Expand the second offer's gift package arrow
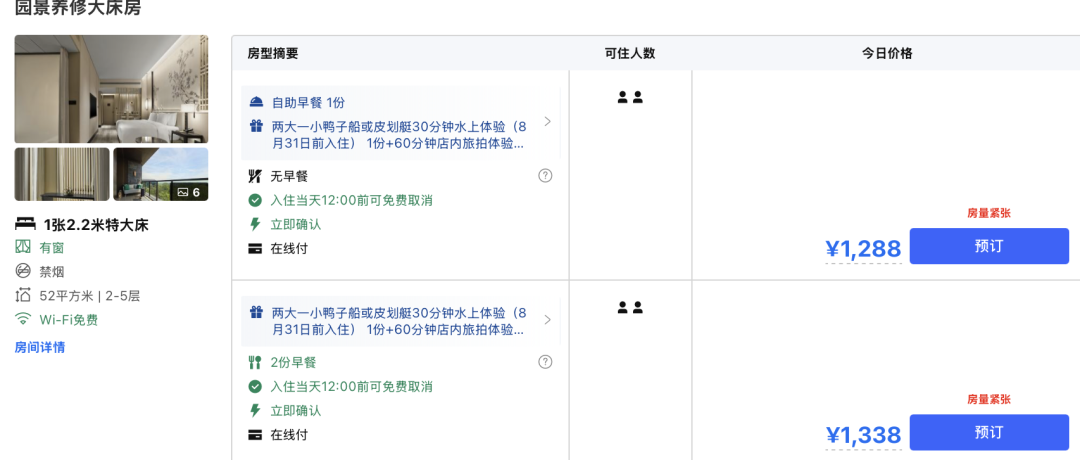This screenshot has width=1080, height=460. coord(547,320)
